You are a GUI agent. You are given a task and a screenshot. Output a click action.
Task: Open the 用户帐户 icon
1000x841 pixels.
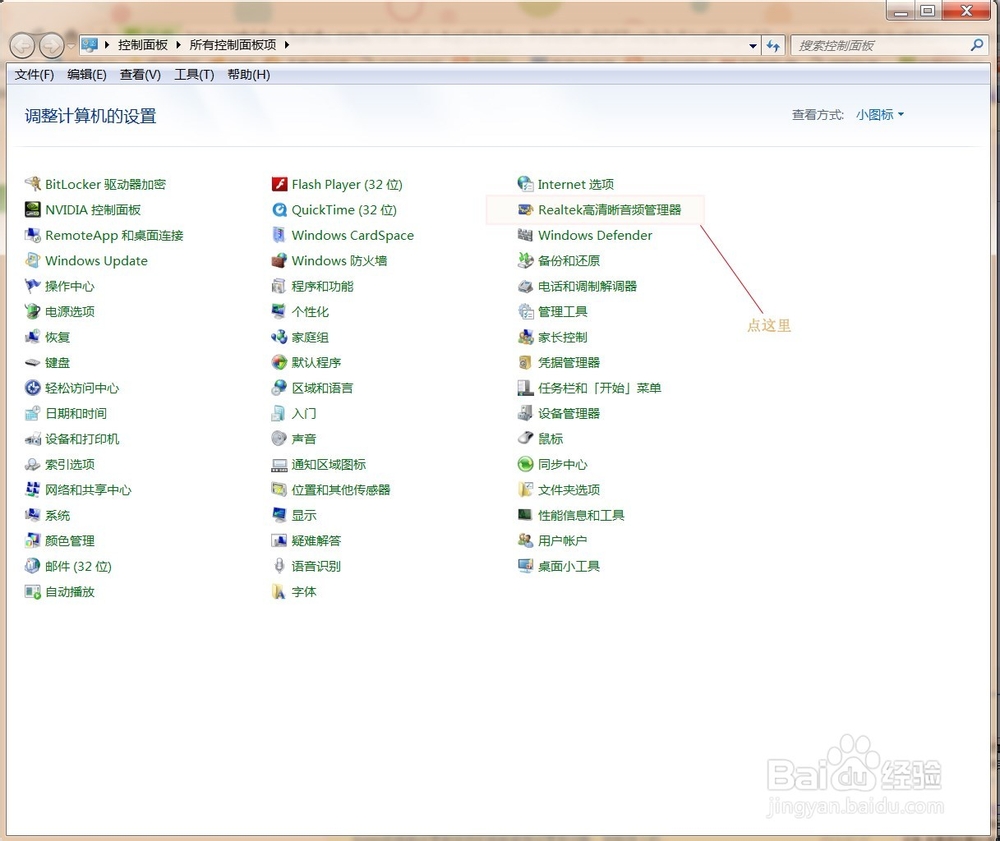click(x=526, y=541)
